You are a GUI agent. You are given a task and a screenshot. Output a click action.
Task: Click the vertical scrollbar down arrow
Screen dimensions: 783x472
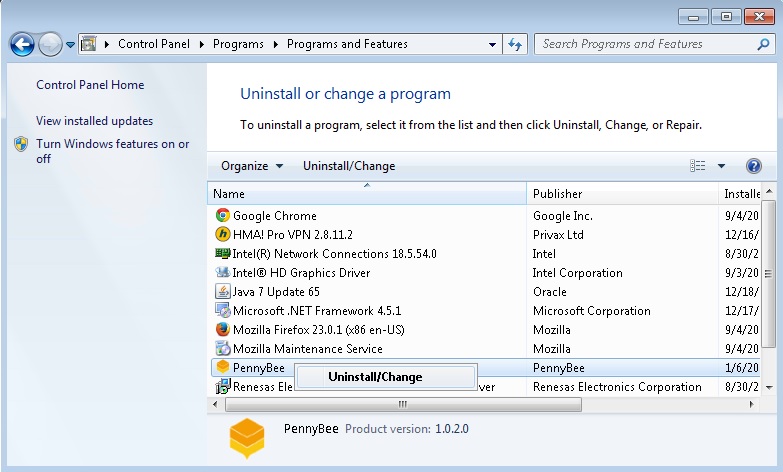[769, 388]
